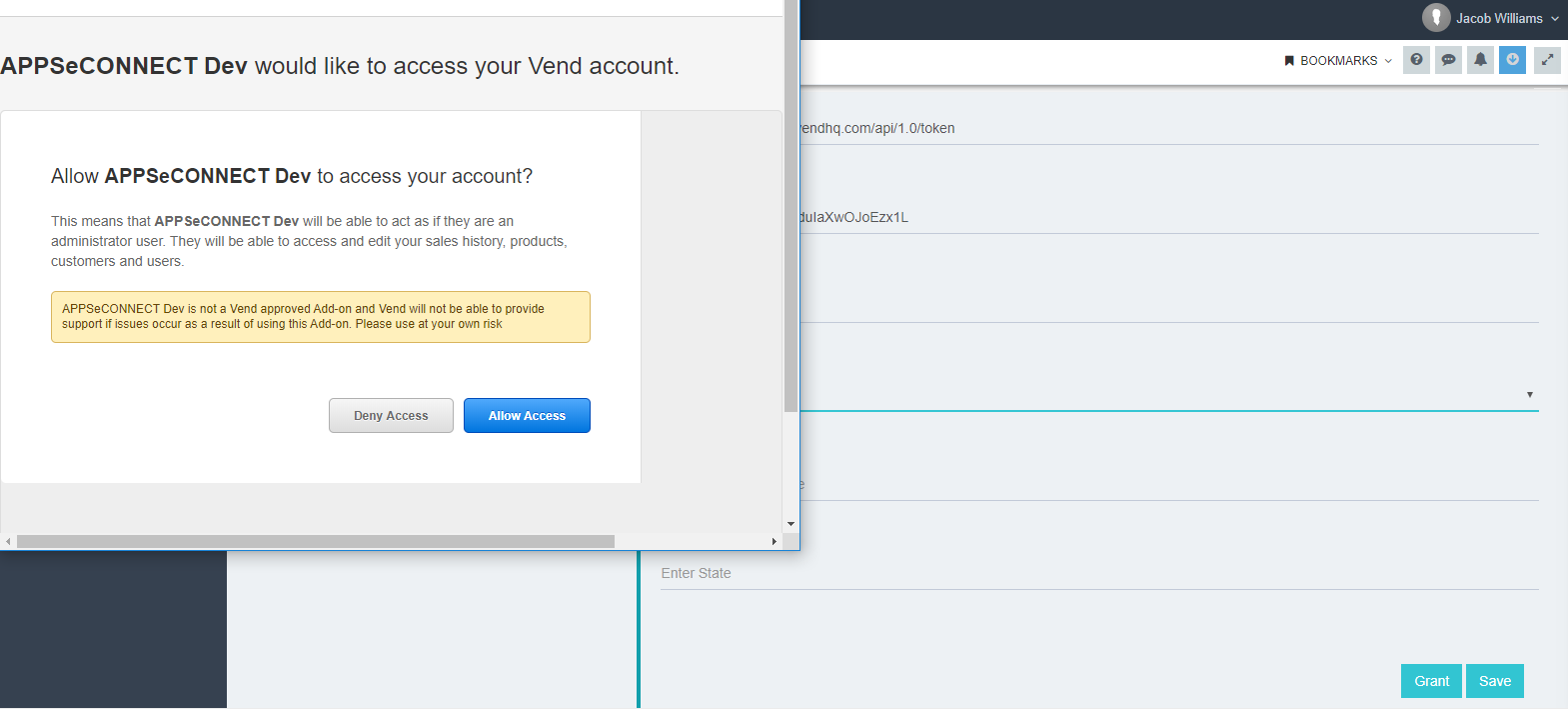Click the Allow Access button
This screenshot has height=709, width=1568.
coord(527,416)
